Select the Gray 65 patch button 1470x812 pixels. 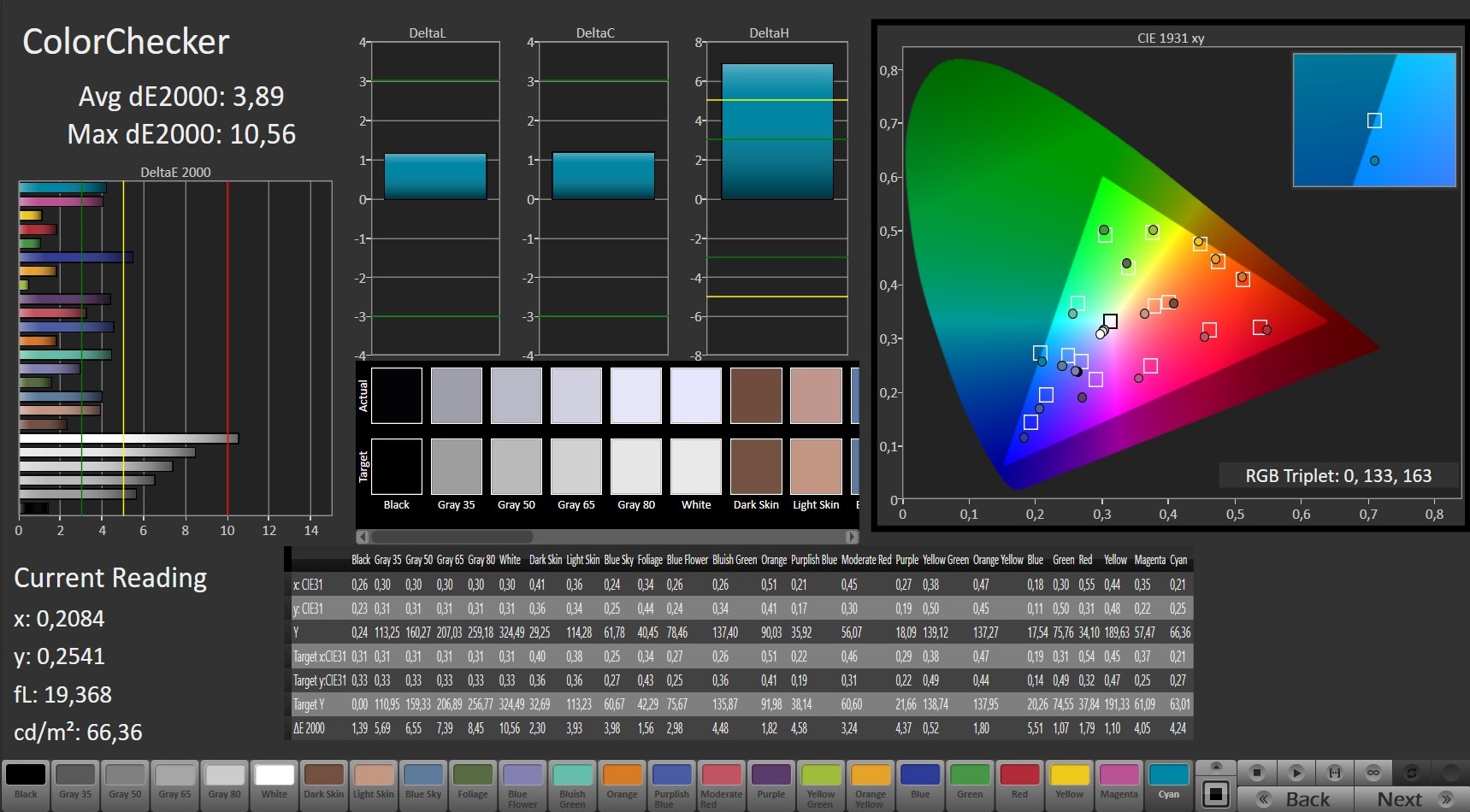pos(174,785)
